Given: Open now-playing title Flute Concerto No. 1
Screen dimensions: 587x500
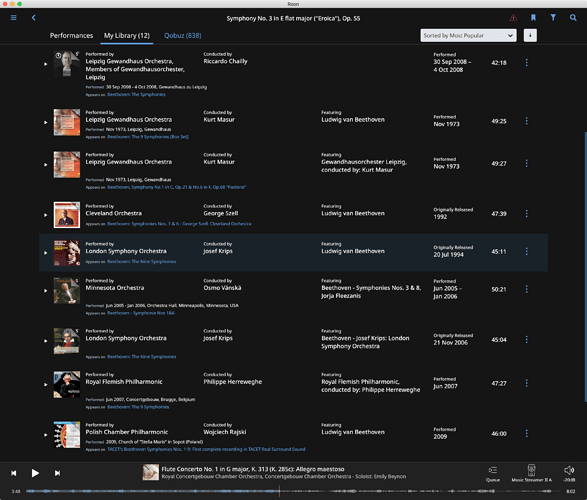Looking at the screenshot, I should 253,469.
